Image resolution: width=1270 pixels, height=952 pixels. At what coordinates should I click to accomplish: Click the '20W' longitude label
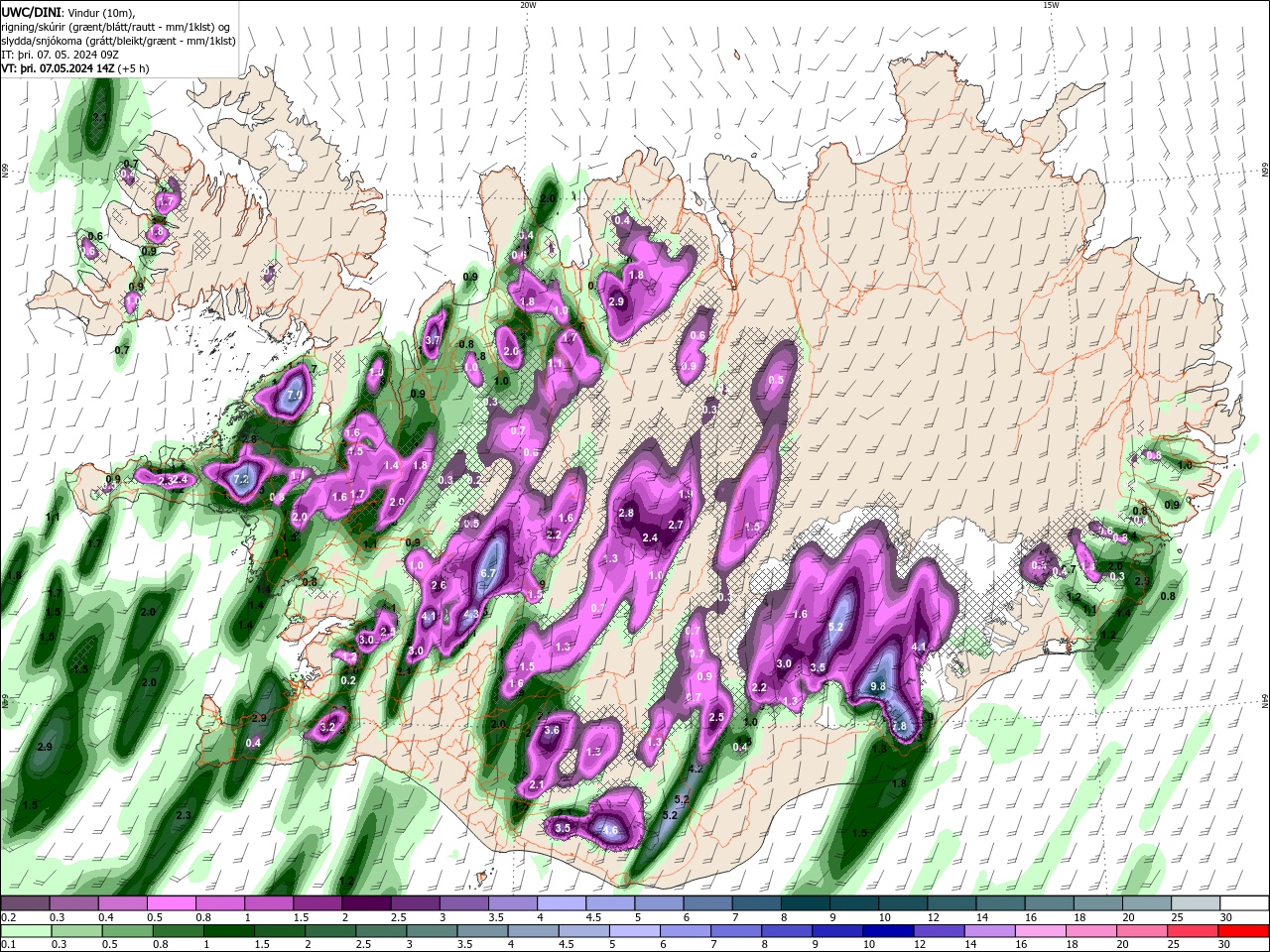click(528, 5)
